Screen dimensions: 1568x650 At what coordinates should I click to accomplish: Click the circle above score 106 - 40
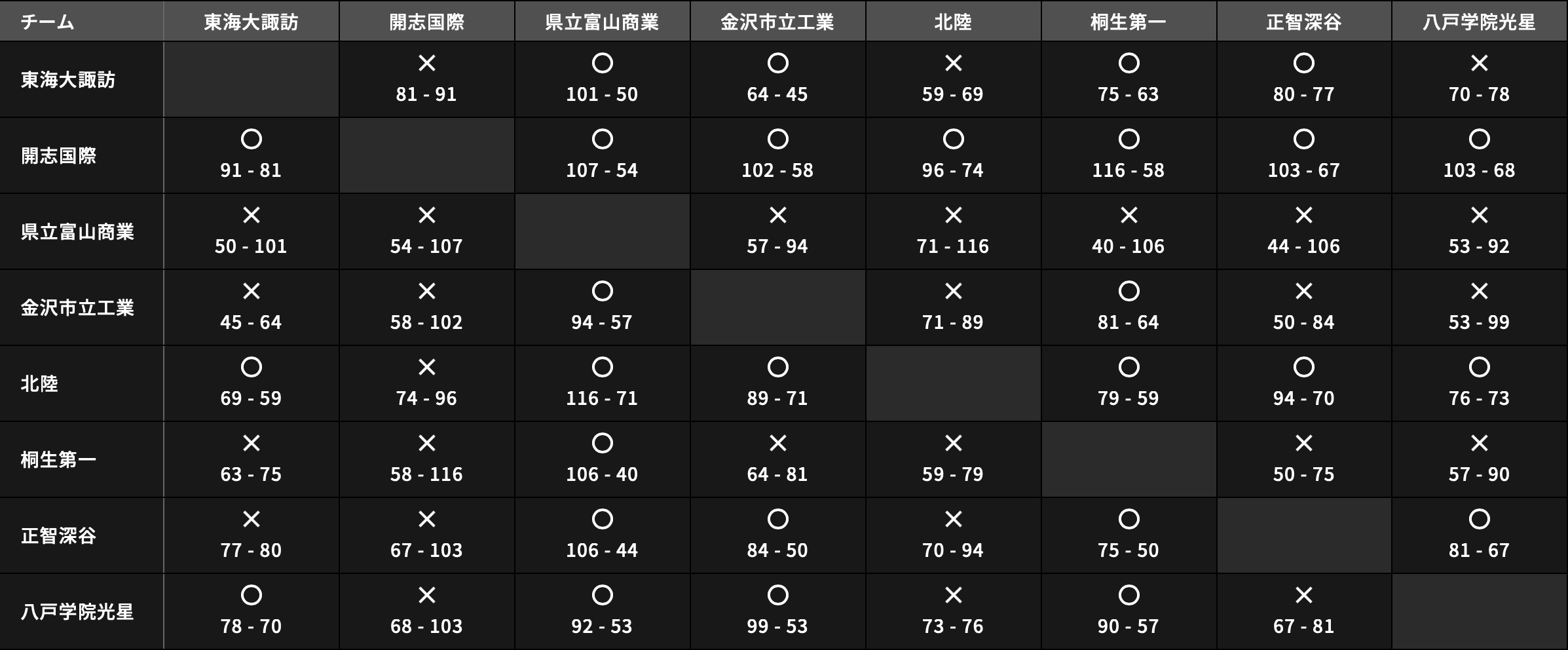[602, 444]
